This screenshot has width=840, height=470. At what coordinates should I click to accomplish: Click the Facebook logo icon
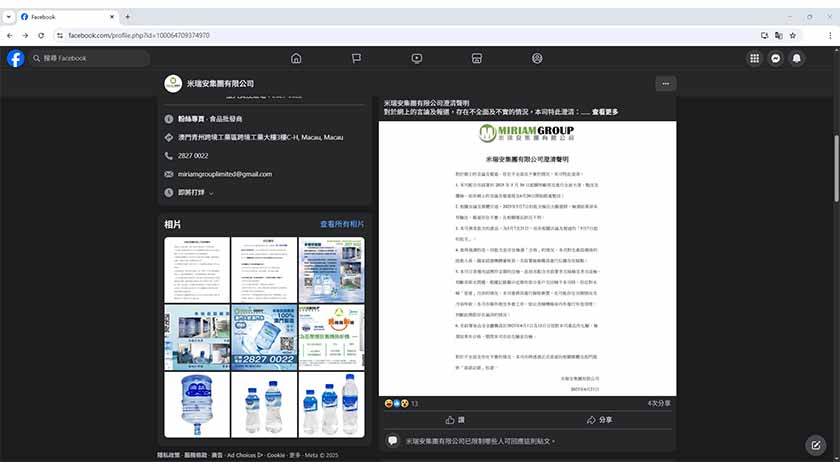point(16,58)
